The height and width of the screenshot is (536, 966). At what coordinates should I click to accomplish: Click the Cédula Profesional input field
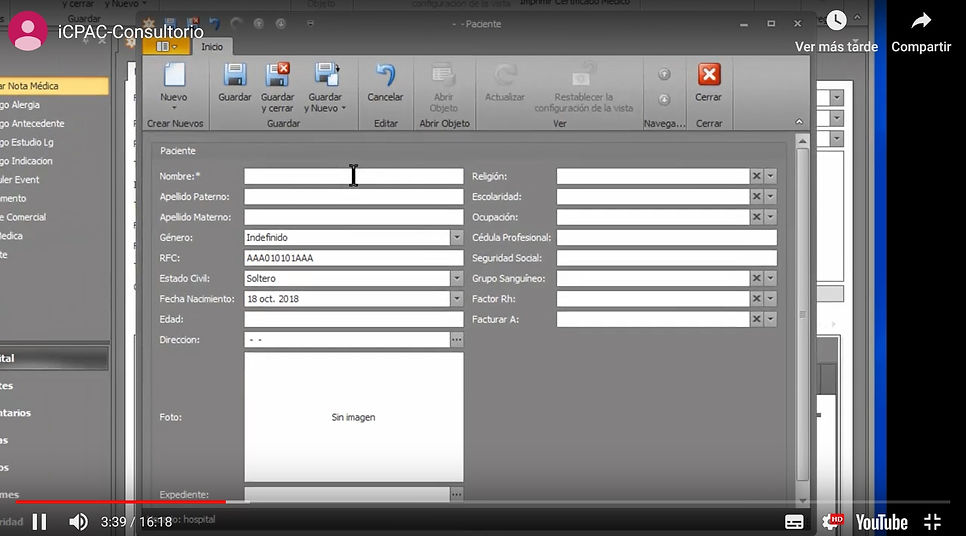coord(667,237)
